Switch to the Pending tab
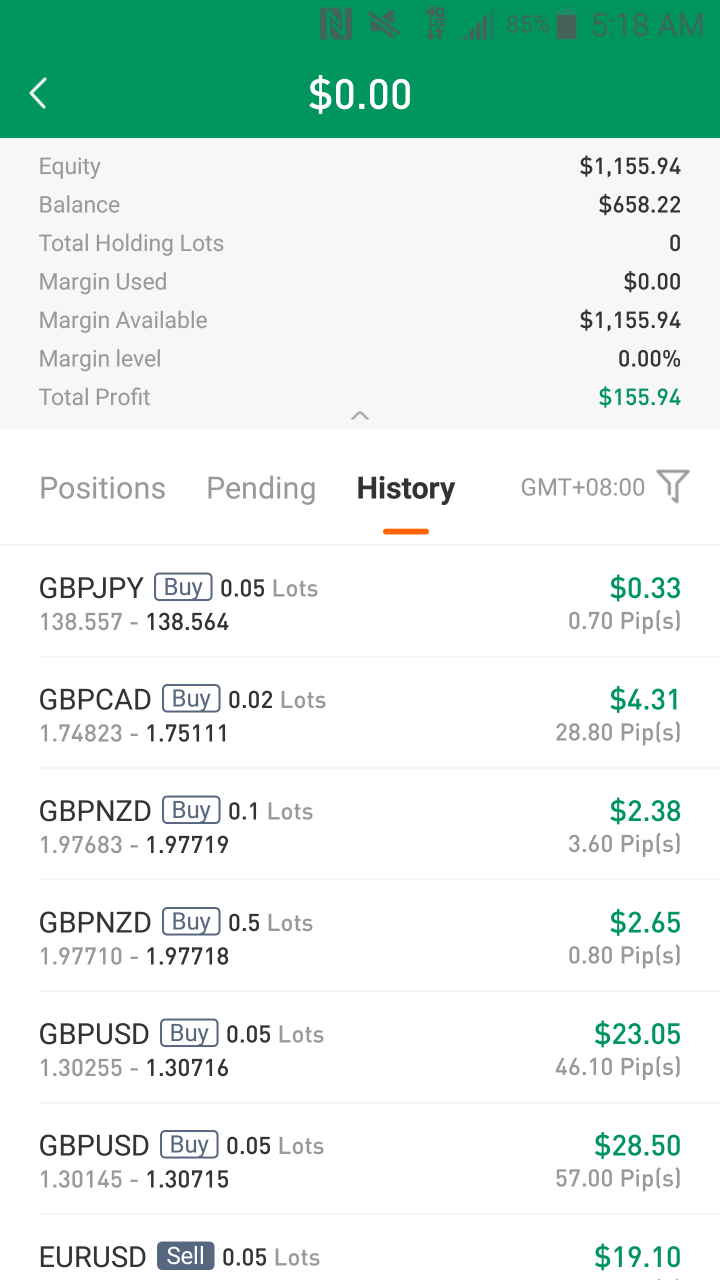The width and height of the screenshot is (720, 1280). point(261,488)
